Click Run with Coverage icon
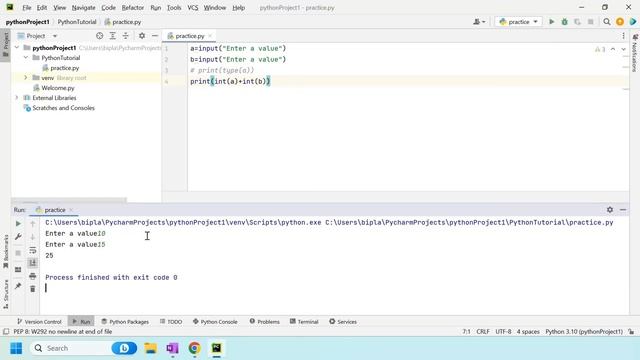Image resolution: width=640 pixels, height=360 pixels. tap(577, 22)
